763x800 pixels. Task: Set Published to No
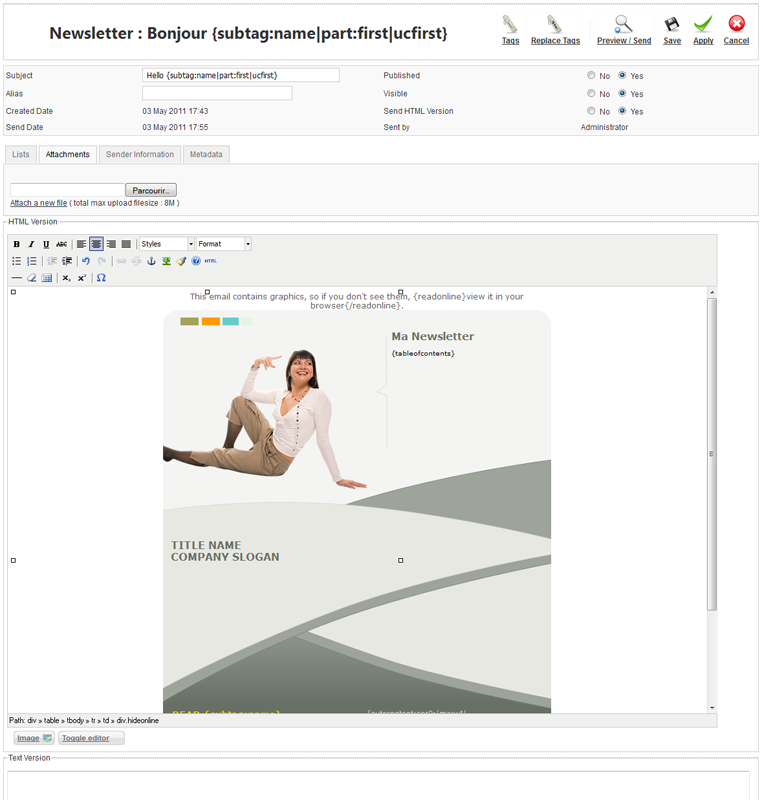click(592, 76)
